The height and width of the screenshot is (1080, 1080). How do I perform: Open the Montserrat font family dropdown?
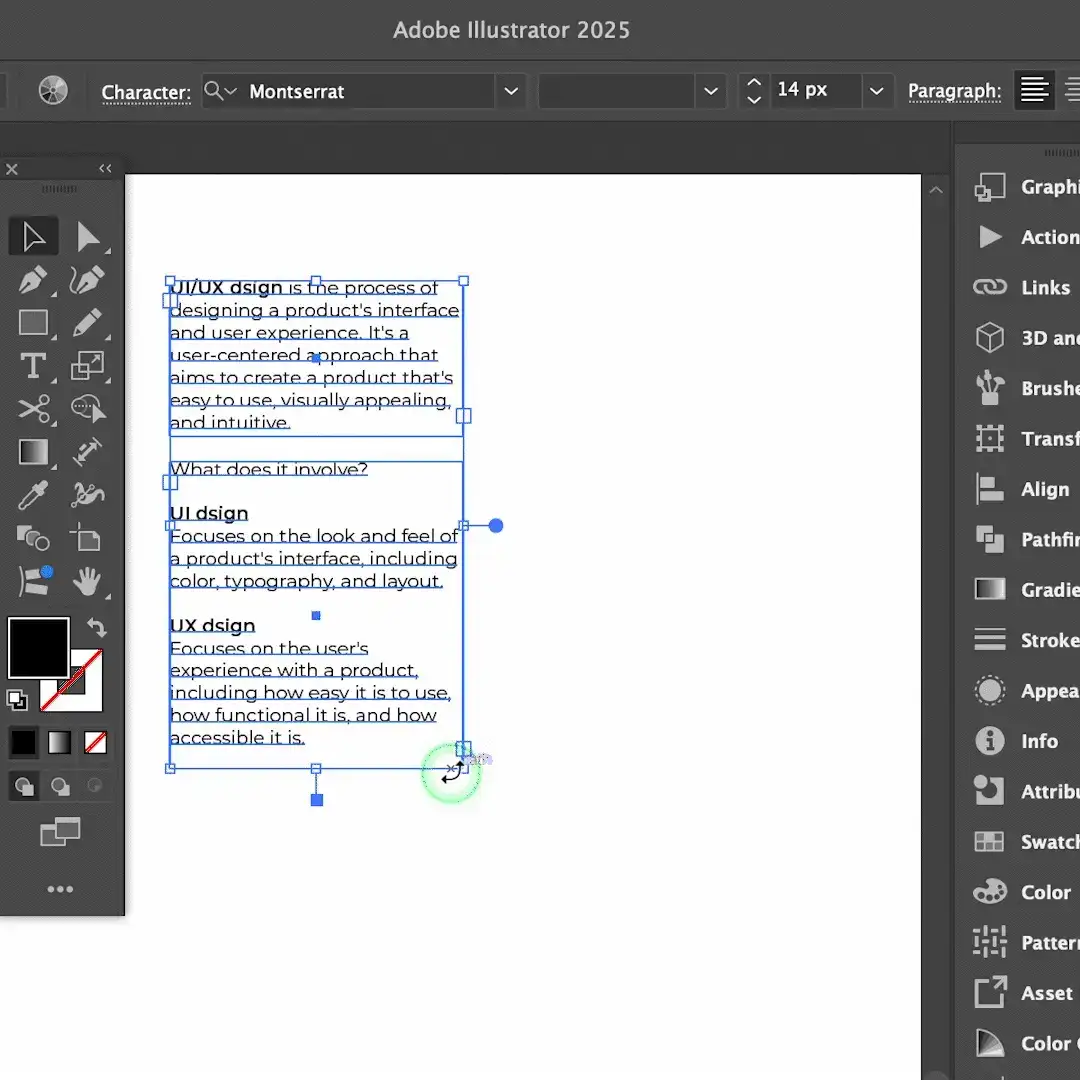click(x=511, y=91)
